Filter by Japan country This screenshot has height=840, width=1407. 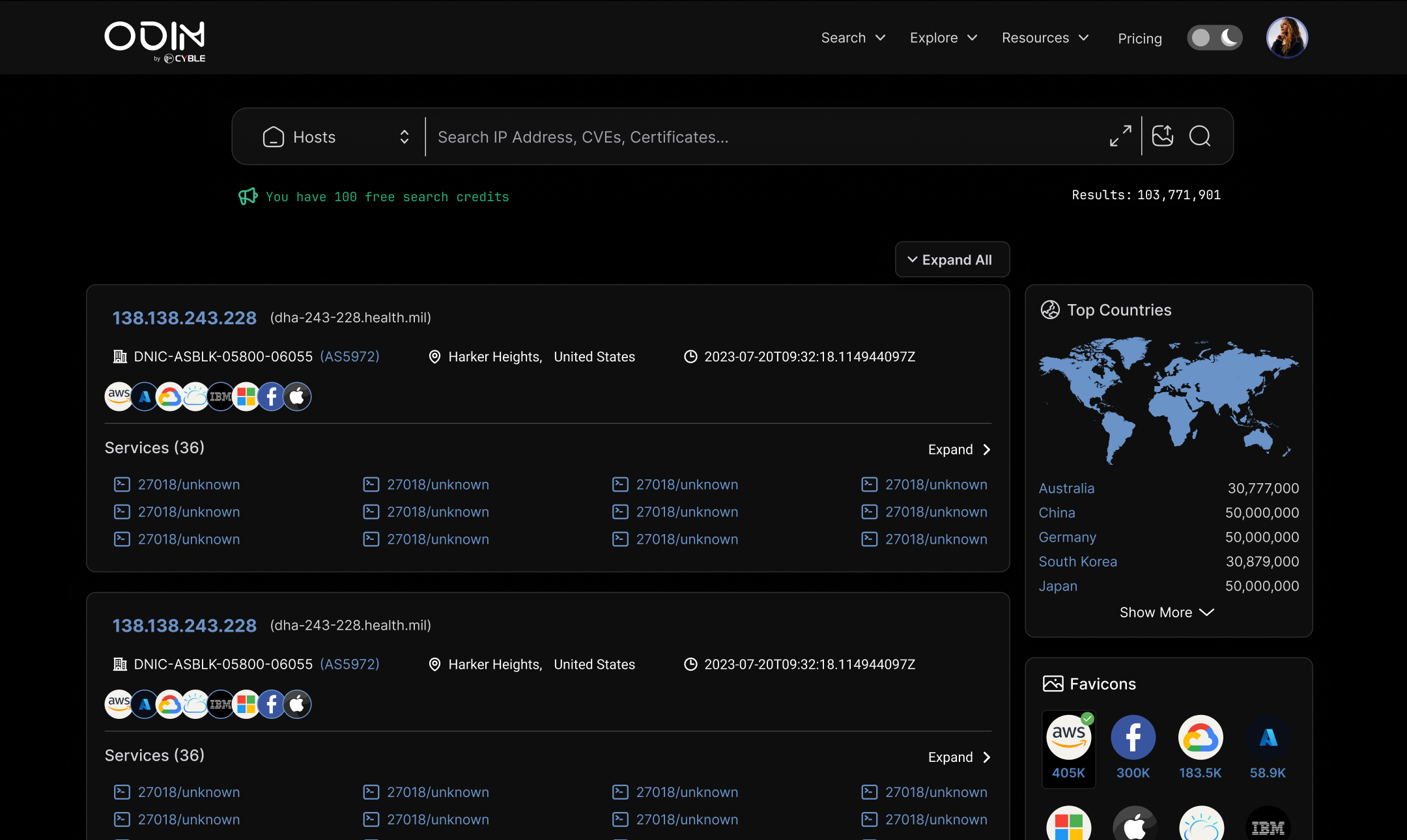(1058, 586)
